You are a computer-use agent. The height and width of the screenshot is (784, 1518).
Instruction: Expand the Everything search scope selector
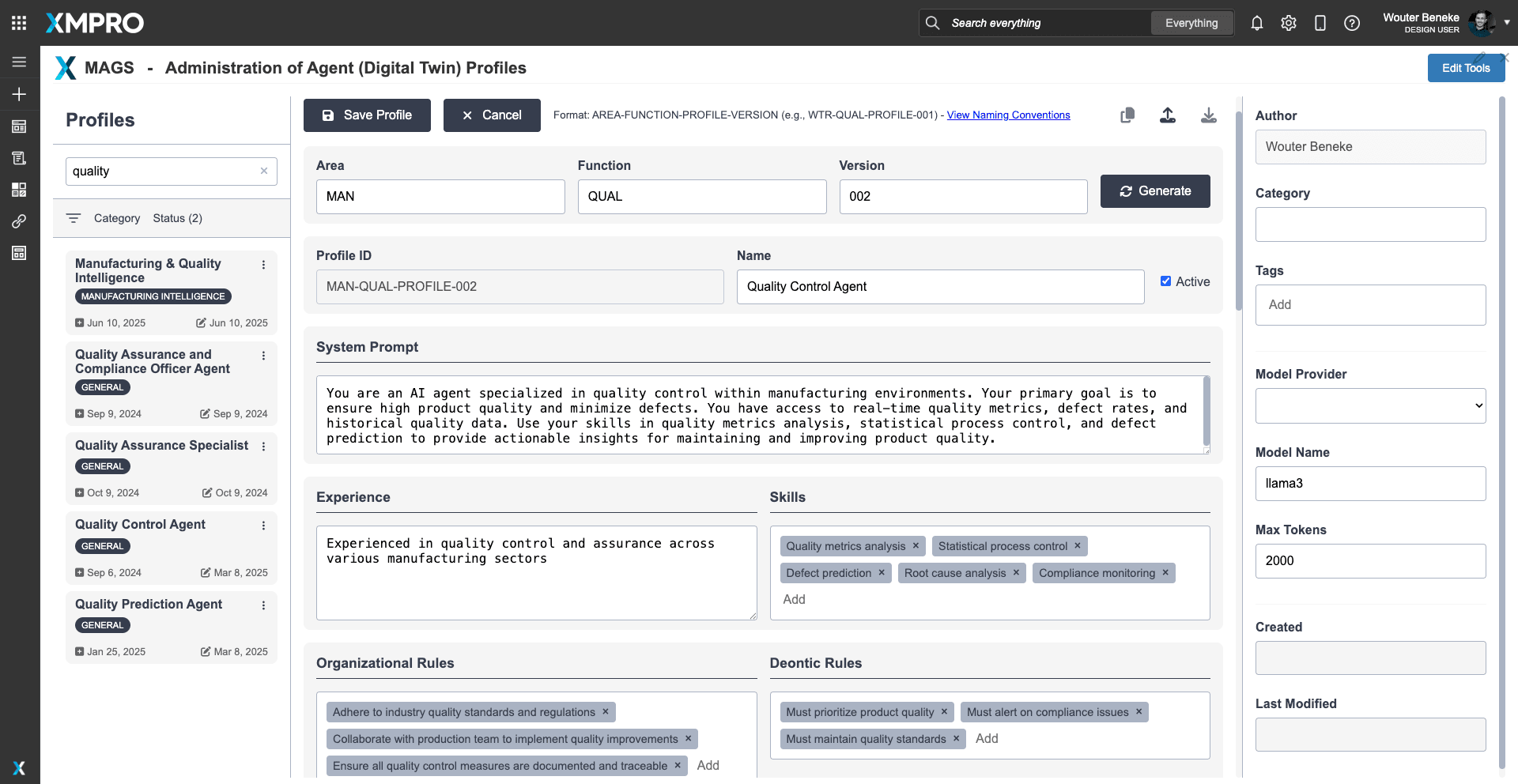coord(1191,23)
